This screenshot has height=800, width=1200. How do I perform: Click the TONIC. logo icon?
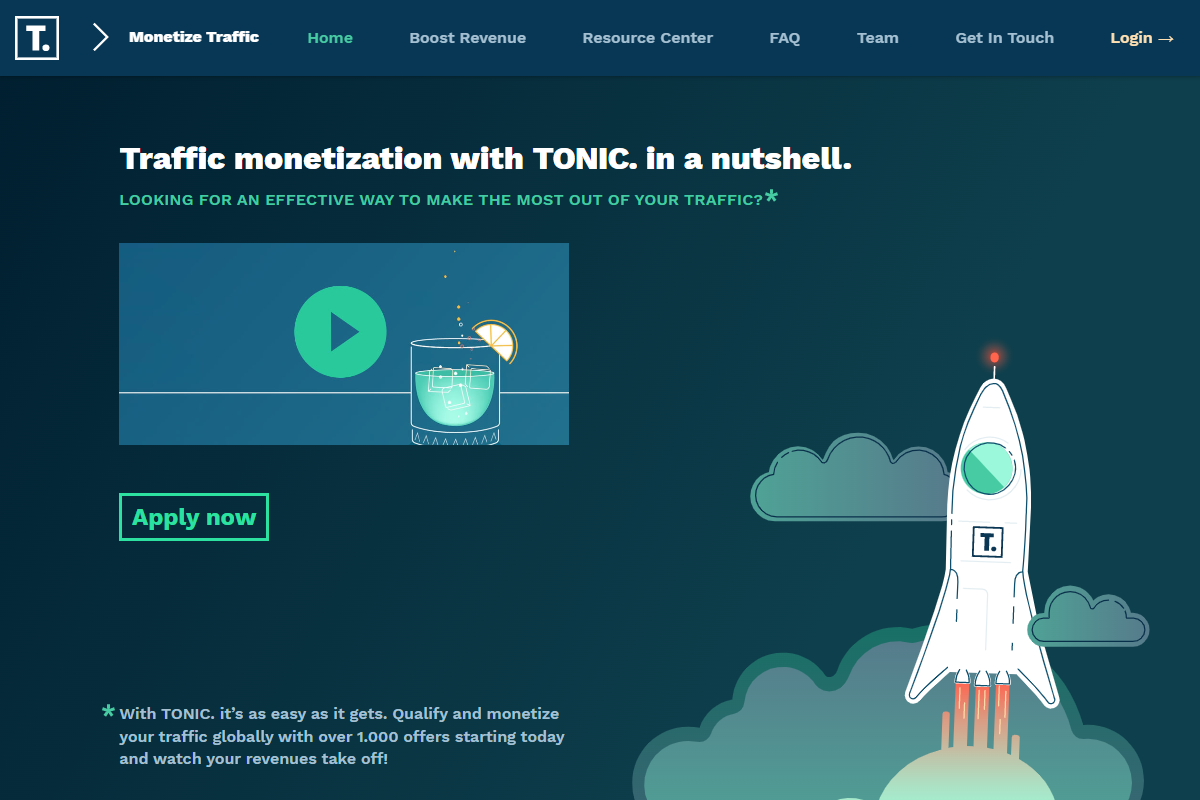coord(36,39)
